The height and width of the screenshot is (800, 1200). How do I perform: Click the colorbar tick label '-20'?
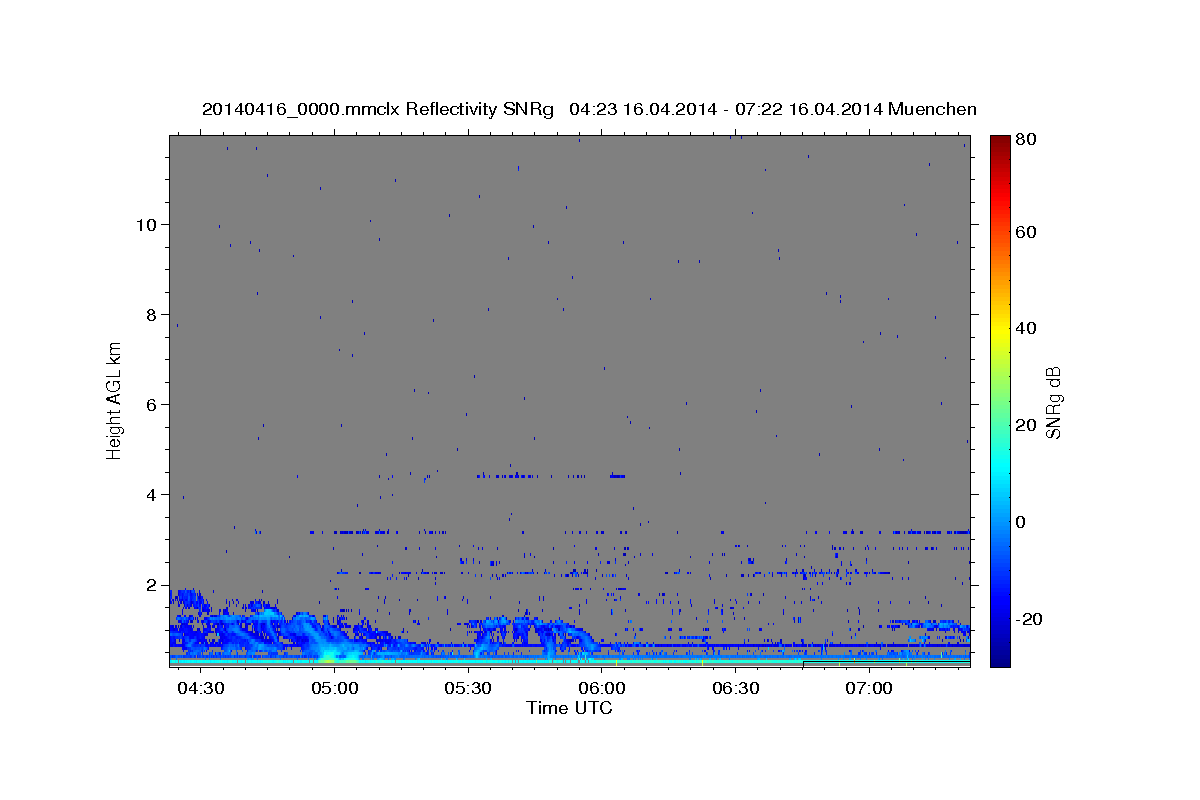click(x=1028, y=619)
